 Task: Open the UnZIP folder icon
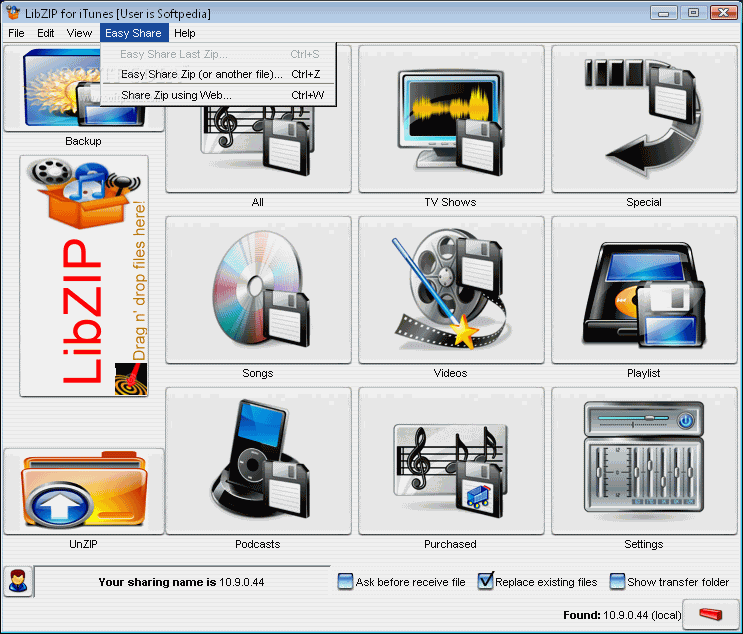pyautogui.click(x=84, y=491)
